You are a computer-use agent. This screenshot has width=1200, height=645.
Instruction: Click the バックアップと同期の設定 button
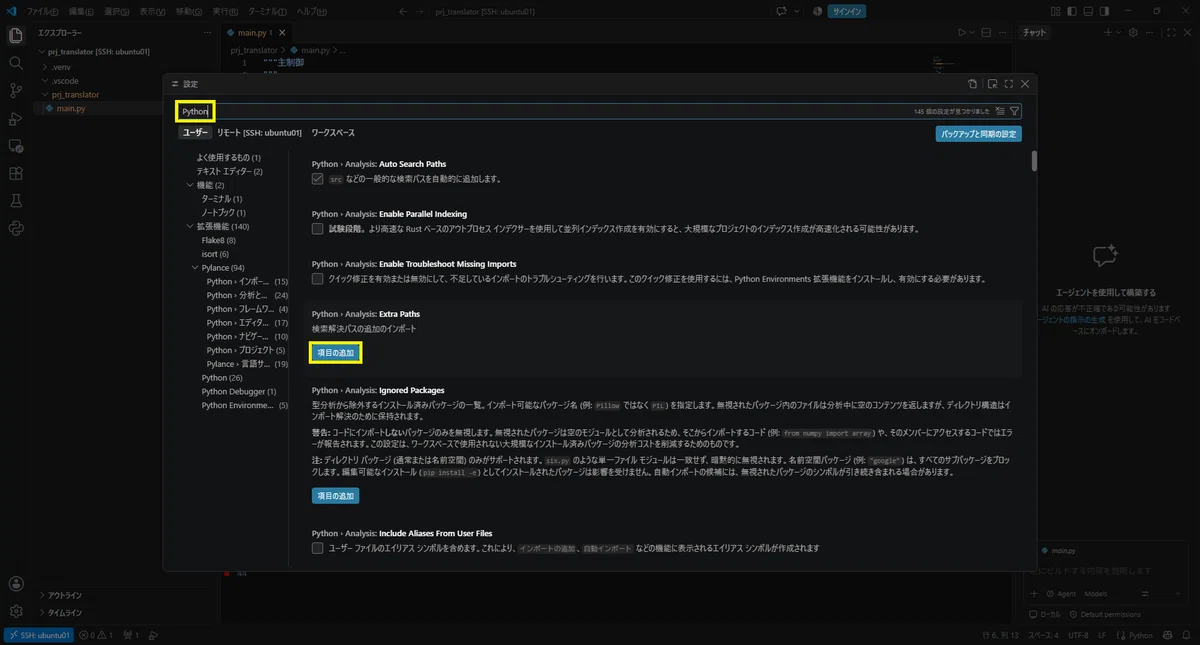tap(979, 134)
